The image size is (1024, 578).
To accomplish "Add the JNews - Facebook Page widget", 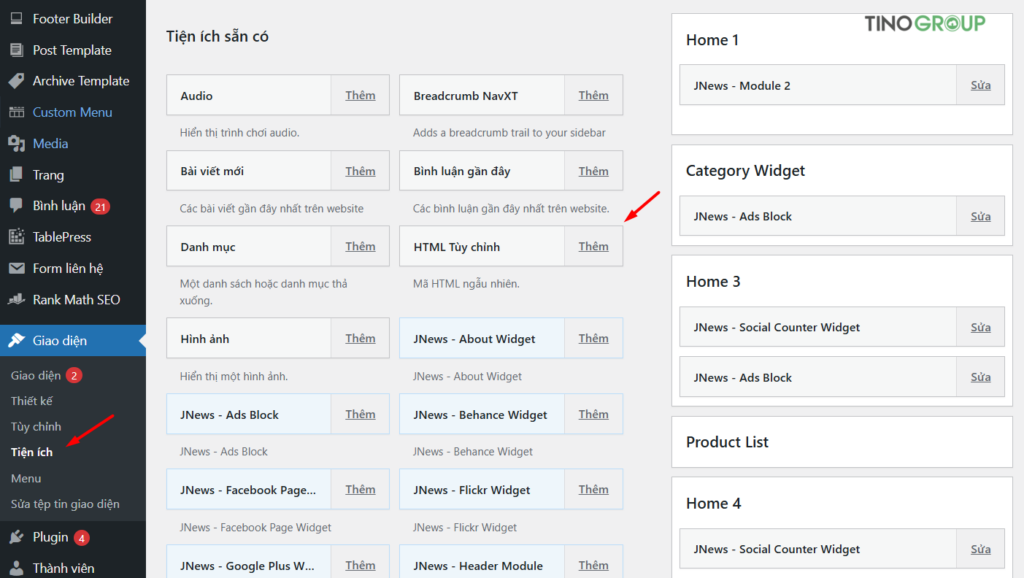I will [360, 489].
